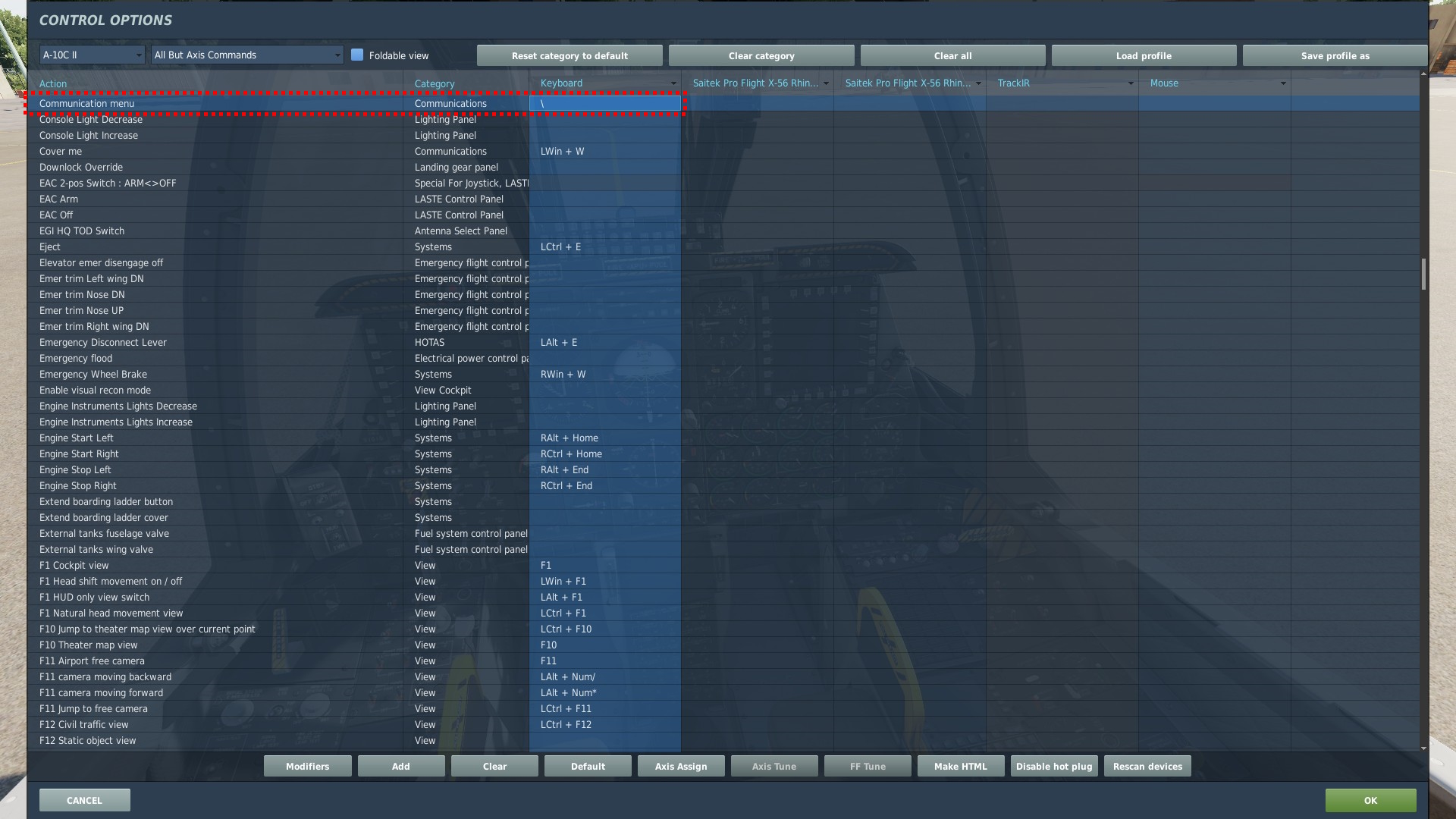Viewport: 1456px width, 819px height.
Task: Toggle the Foldable view checkbox
Action: point(357,55)
